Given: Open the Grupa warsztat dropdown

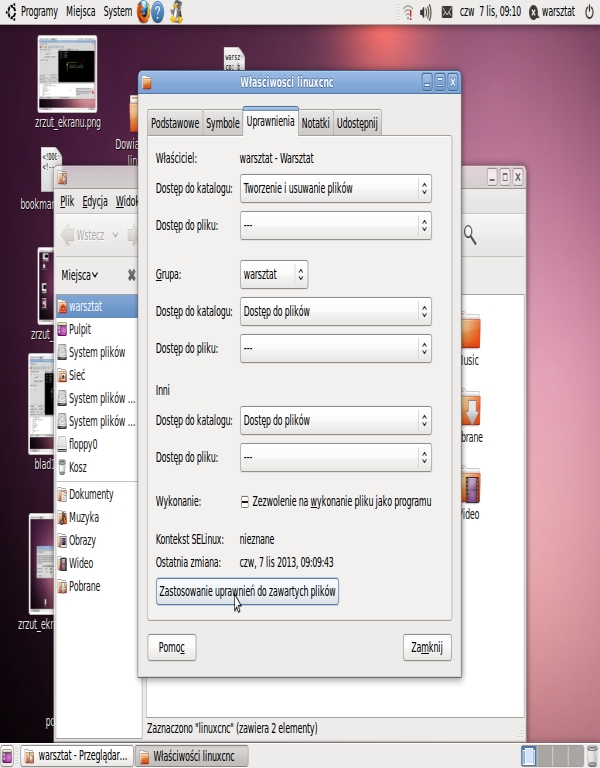Looking at the screenshot, I should pyautogui.click(x=274, y=274).
